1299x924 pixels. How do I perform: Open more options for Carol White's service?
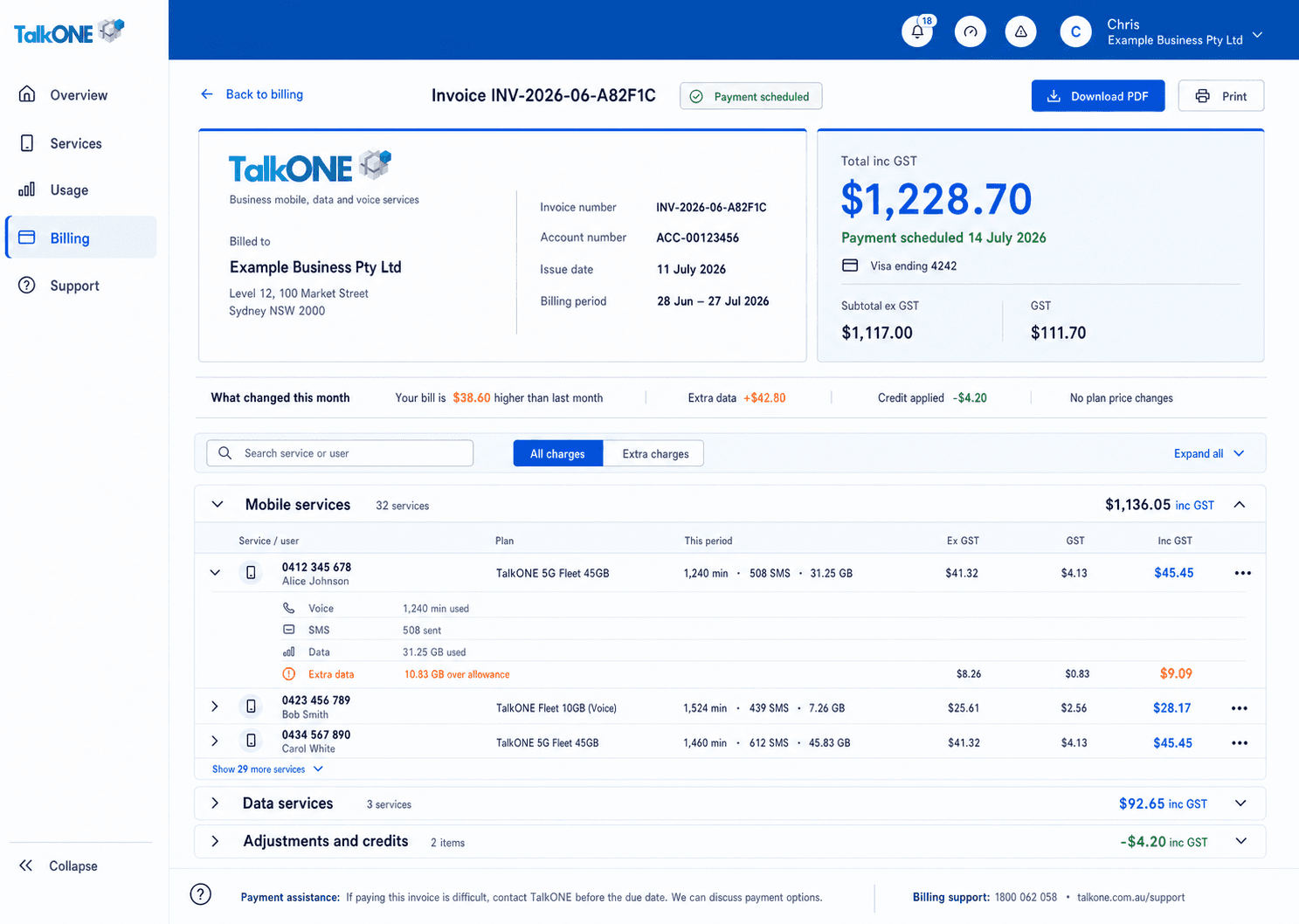1240,742
